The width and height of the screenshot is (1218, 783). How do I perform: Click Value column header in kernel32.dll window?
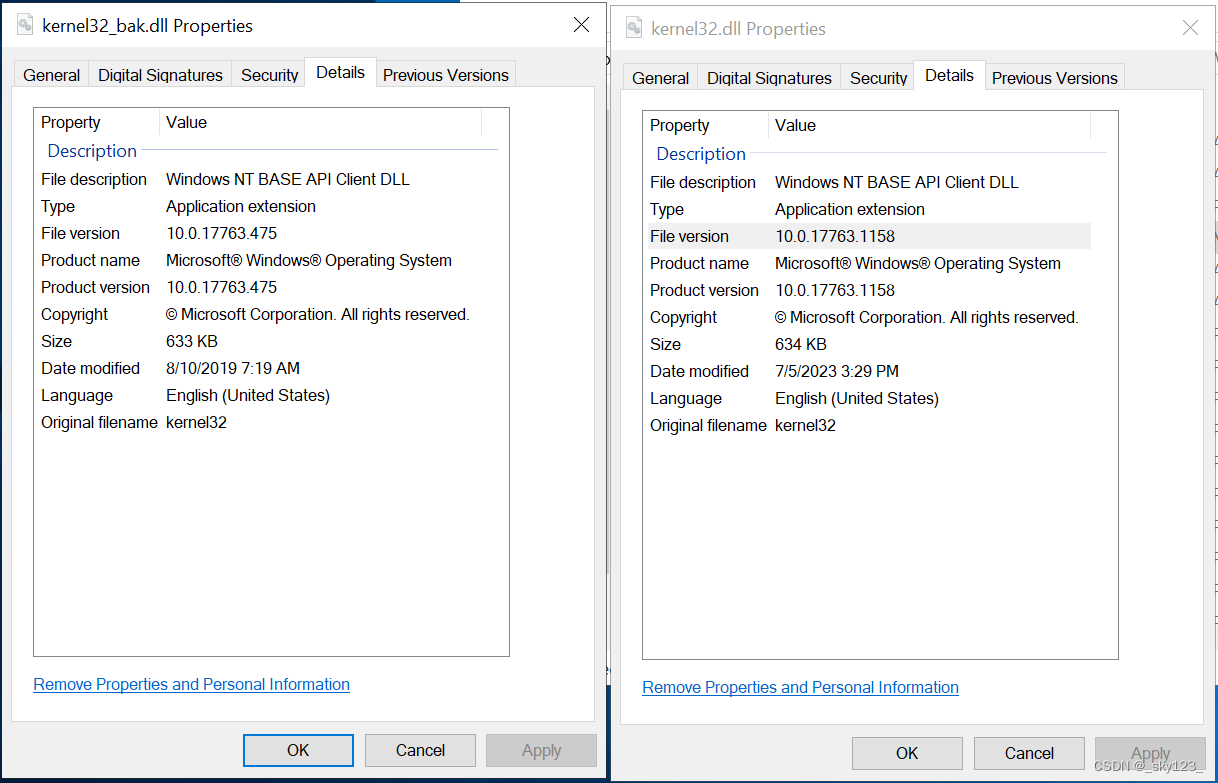929,125
